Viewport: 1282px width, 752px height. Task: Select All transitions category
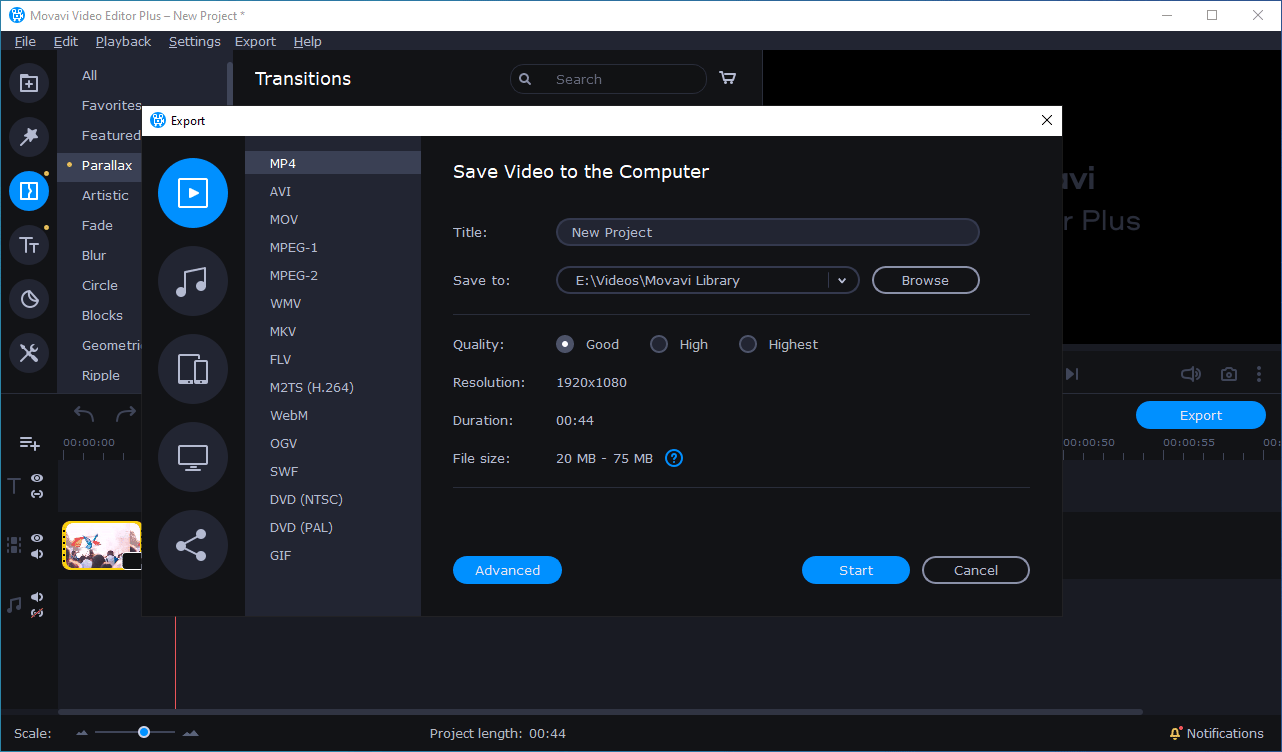[90, 75]
